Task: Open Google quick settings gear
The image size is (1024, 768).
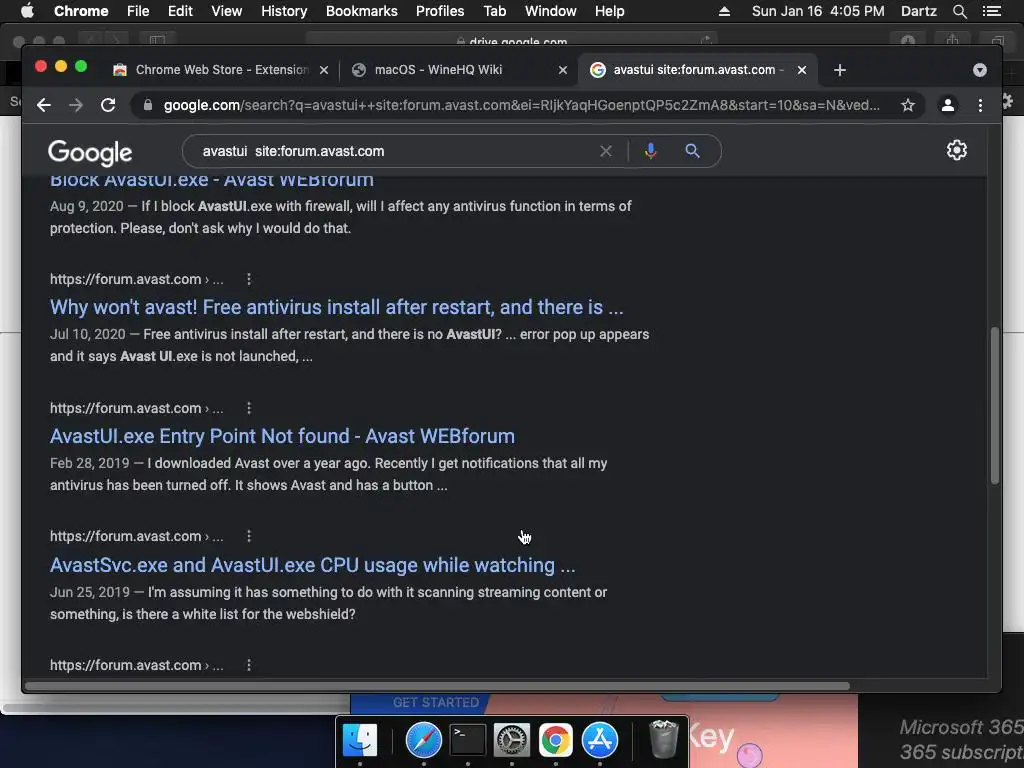Action: [957, 150]
